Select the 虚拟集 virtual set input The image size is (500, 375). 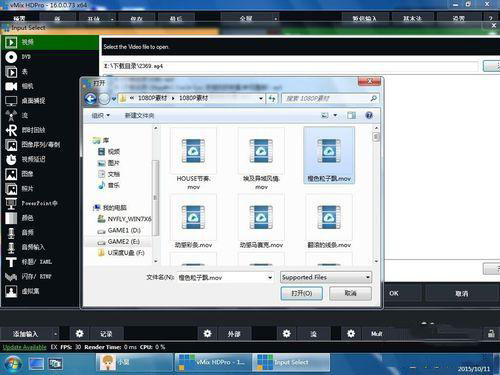(41, 291)
